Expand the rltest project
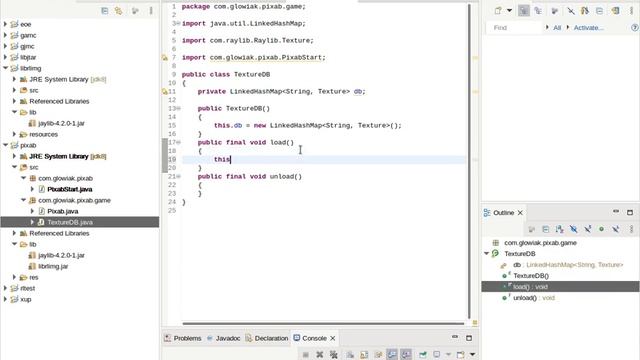This screenshot has height=360, width=640. coord(5,288)
